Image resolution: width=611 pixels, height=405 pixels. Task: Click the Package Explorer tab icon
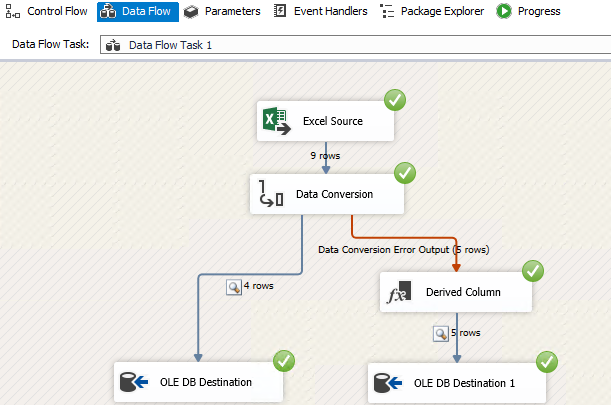(x=387, y=11)
